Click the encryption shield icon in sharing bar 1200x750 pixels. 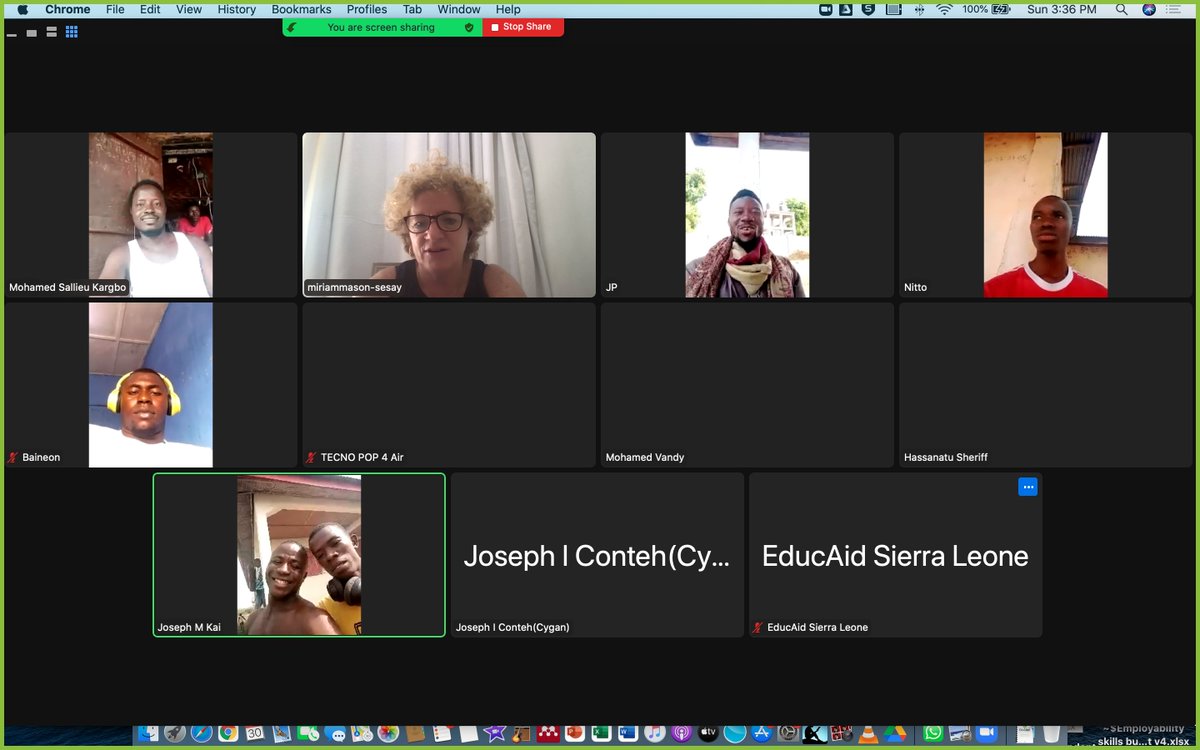coord(469,27)
